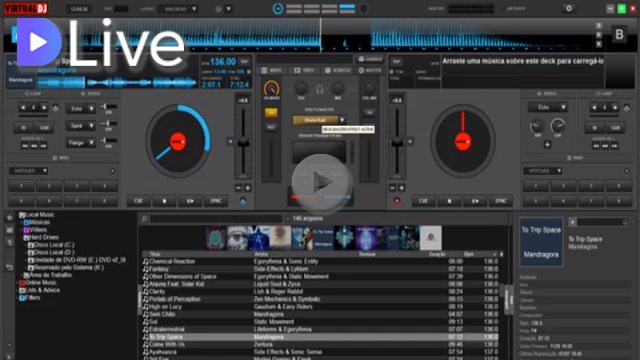
Task: Click the To Trip Space cover thumbnail
Action: pyautogui.click(x=323, y=238)
